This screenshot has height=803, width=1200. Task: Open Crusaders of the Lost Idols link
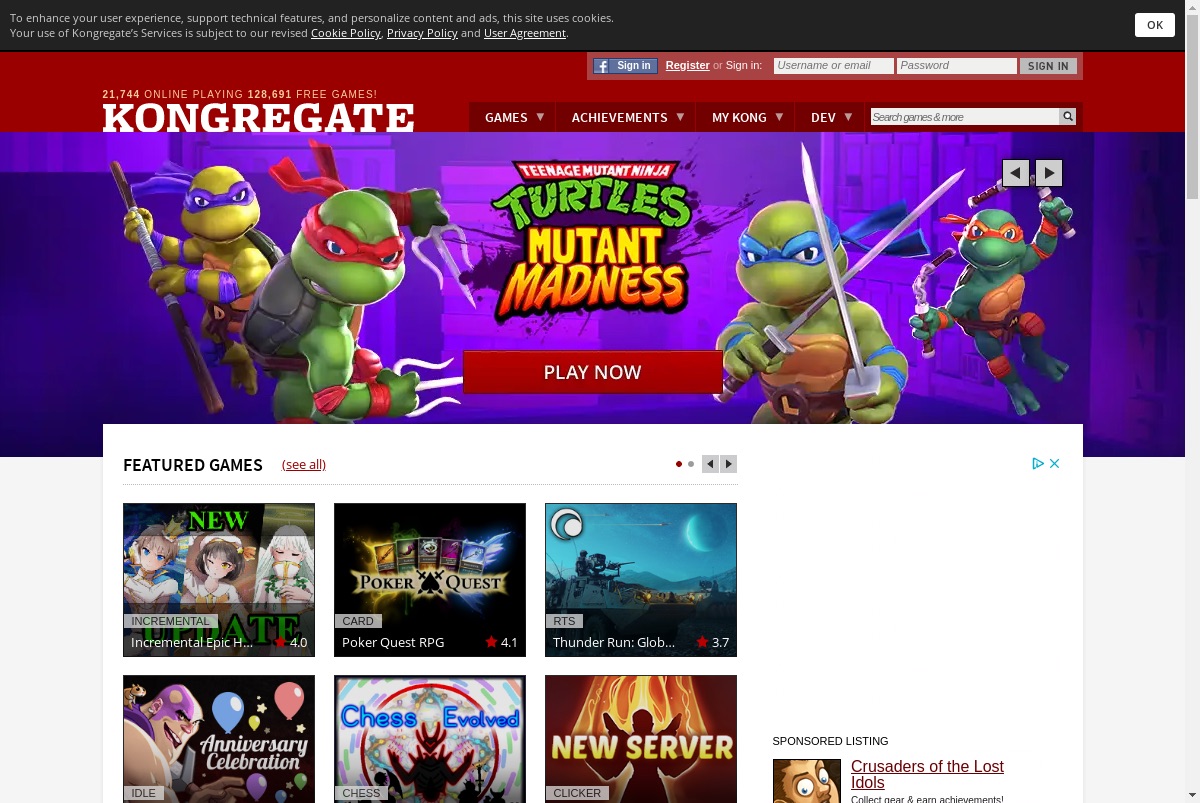click(x=927, y=774)
